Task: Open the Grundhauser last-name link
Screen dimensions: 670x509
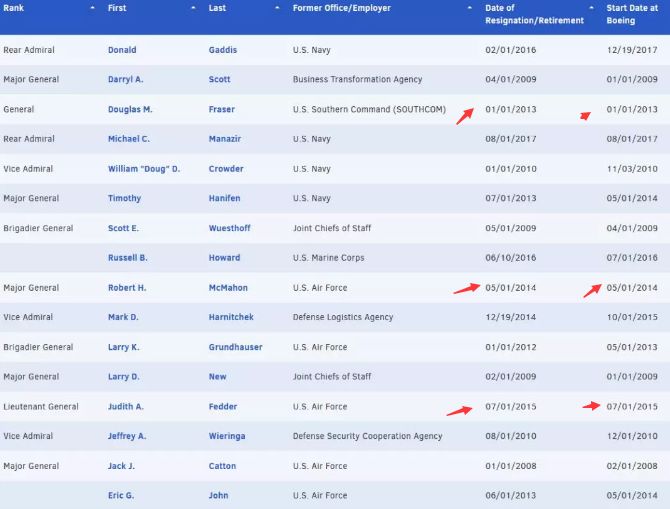Action: [235, 347]
